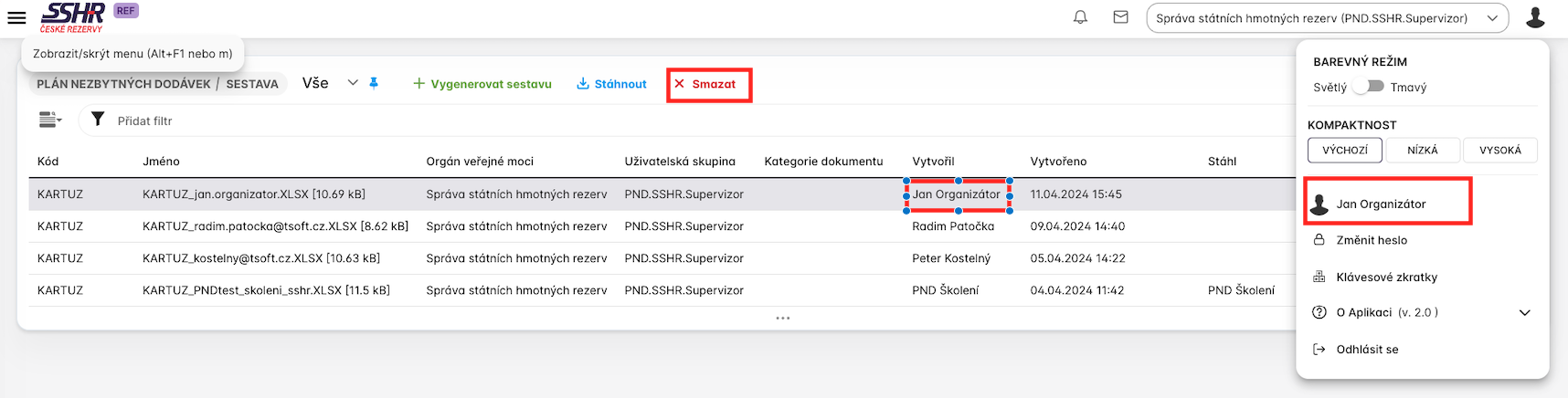Click the SSHR České rezervy logo
1568x398 pixels.
click(73, 17)
